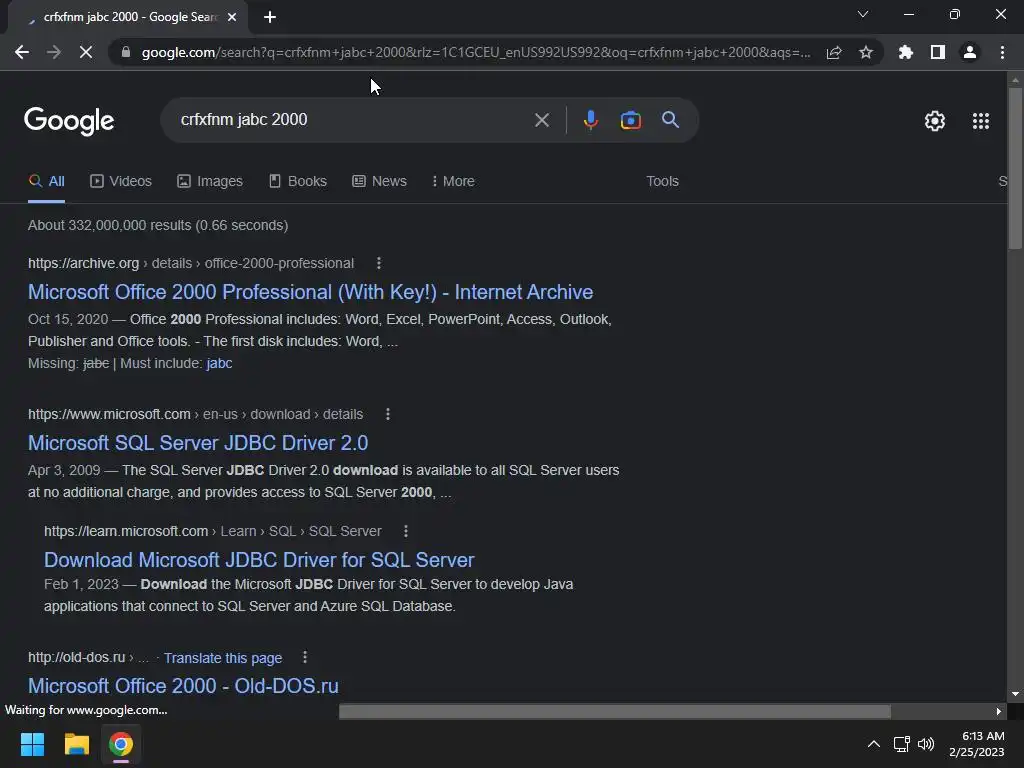Open a new tab with plus button
This screenshot has width=1024, height=768.
(270, 17)
